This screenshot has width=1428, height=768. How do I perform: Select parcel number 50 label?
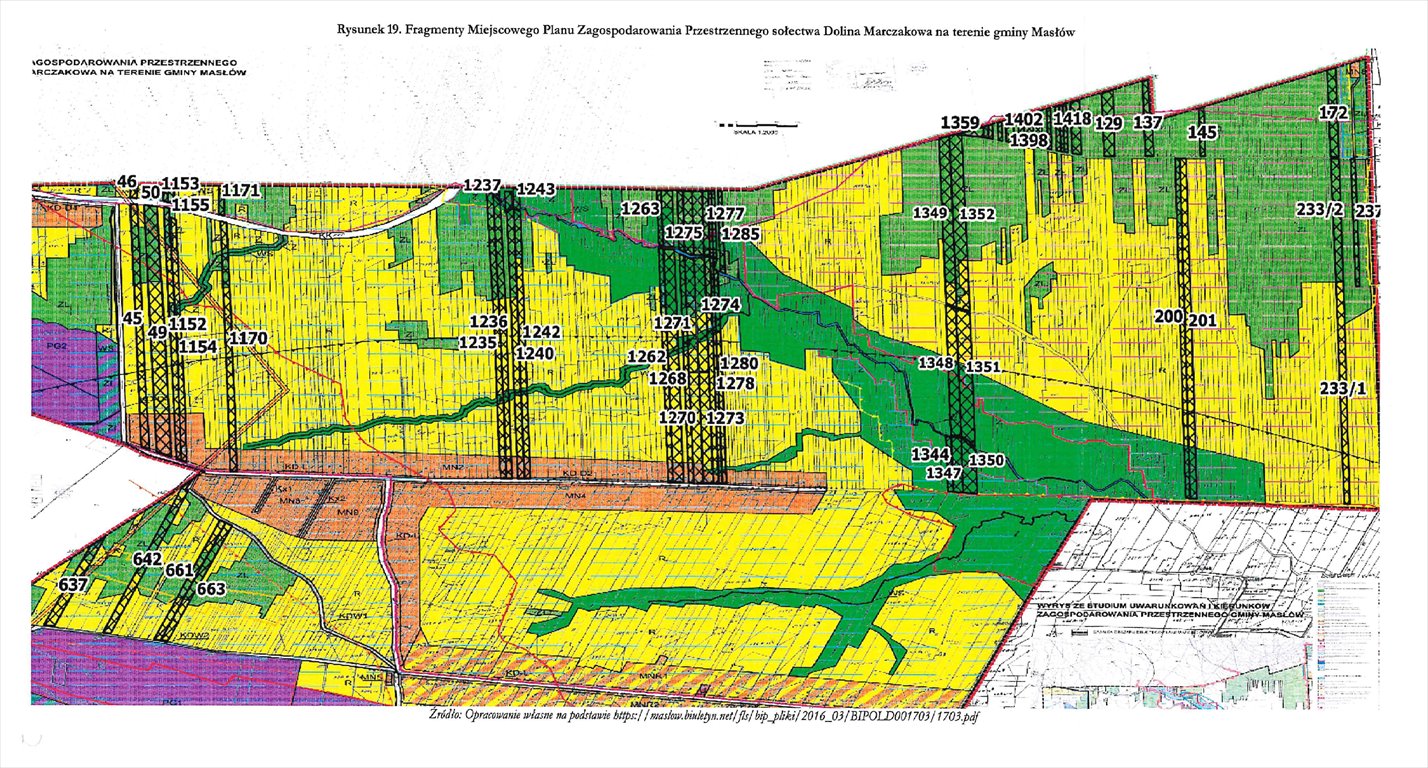point(150,192)
